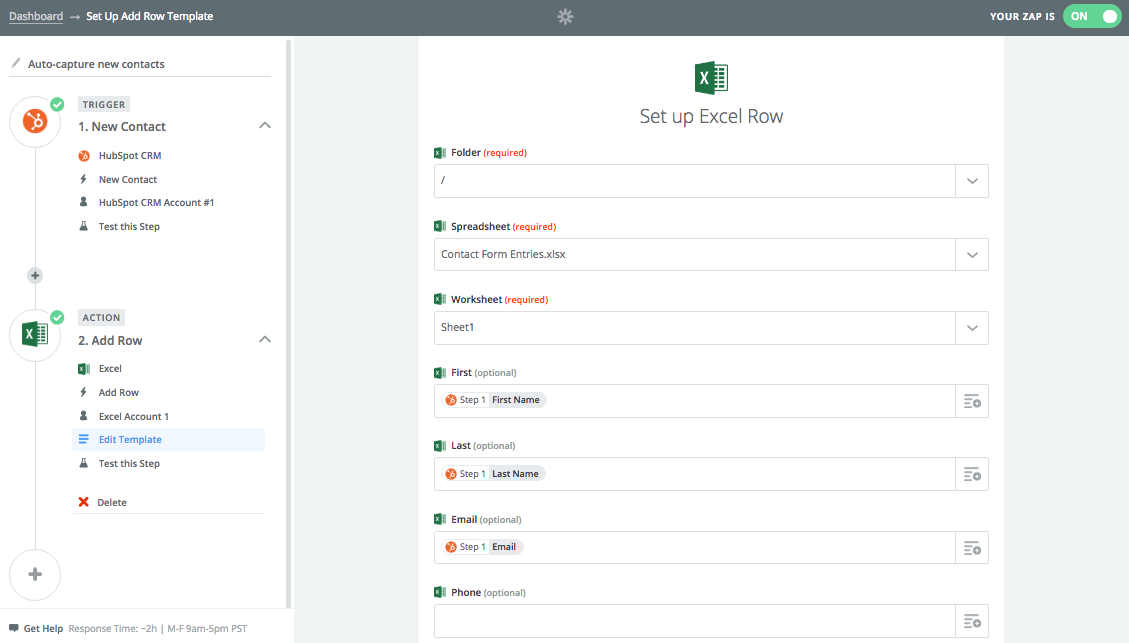Click the lines icon beside Edit Template

click(84, 439)
